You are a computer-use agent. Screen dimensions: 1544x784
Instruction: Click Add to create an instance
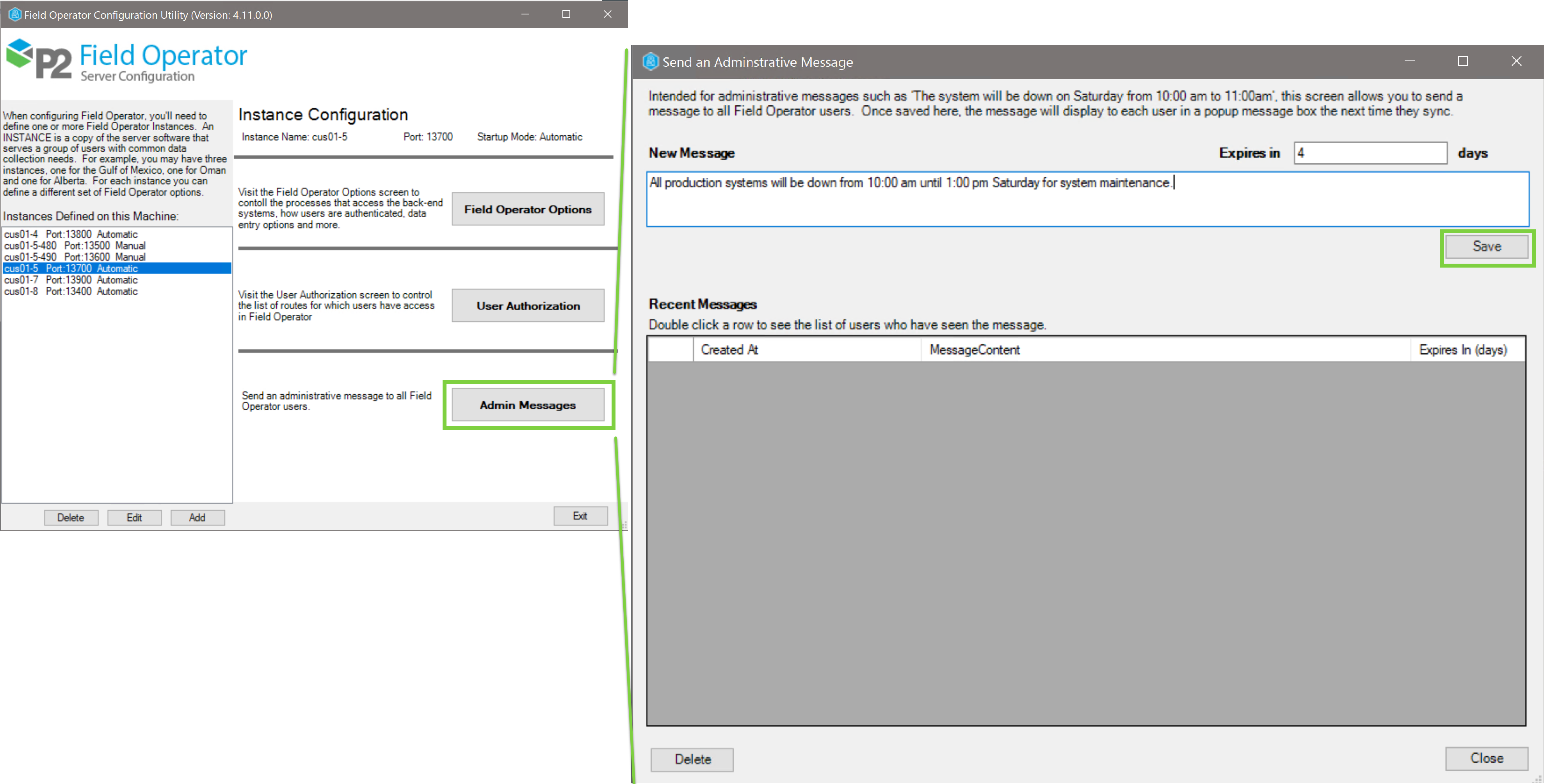point(197,518)
